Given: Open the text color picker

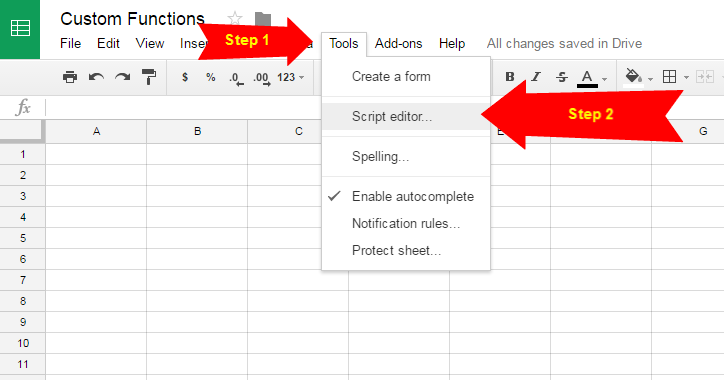Looking at the screenshot, I should point(587,78).
